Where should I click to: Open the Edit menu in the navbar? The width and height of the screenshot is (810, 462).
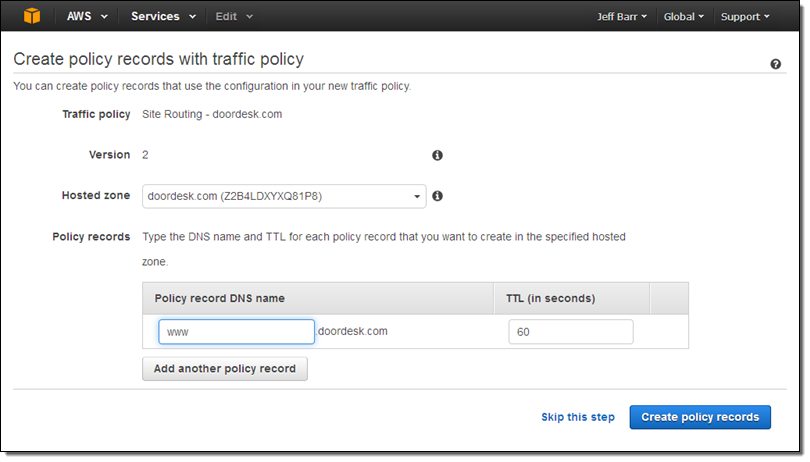click(x=234, y=17)
